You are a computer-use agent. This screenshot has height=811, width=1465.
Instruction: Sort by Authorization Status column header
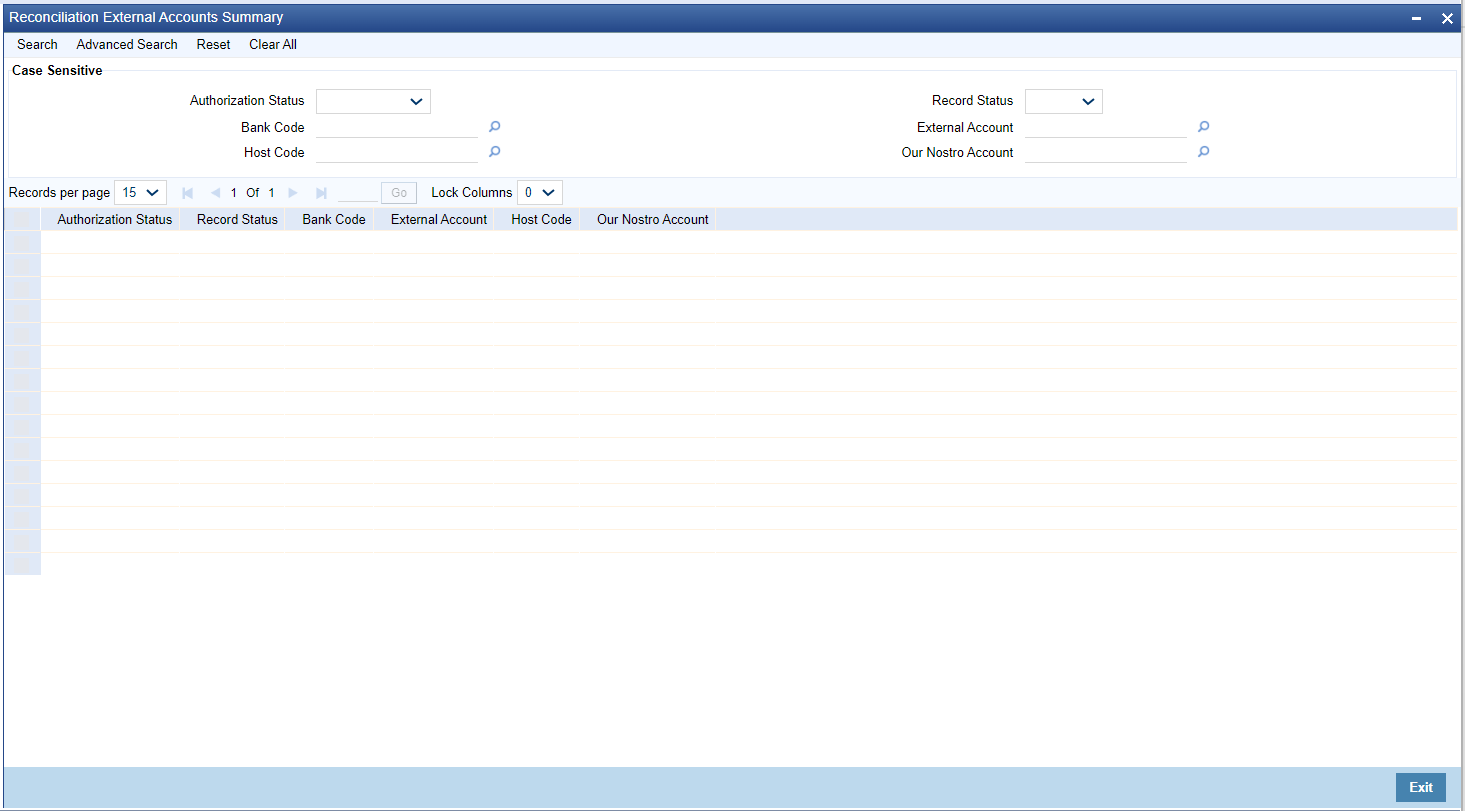pos(115,219)
